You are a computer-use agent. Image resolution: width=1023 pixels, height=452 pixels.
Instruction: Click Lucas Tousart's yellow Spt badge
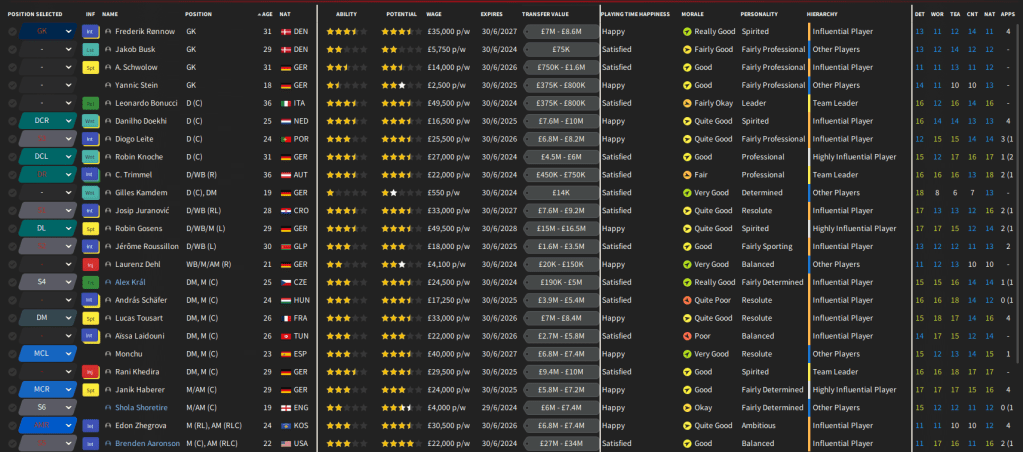point(90,318)
